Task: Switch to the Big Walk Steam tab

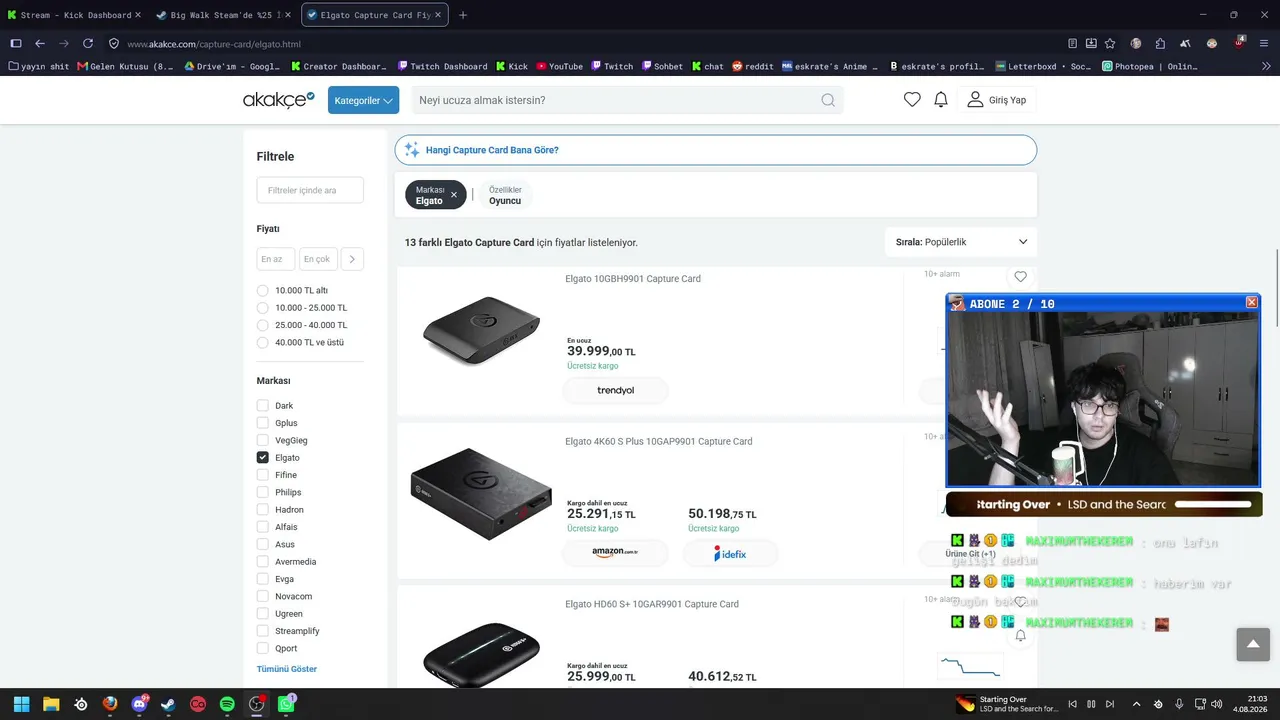Action: pos(223,15)
